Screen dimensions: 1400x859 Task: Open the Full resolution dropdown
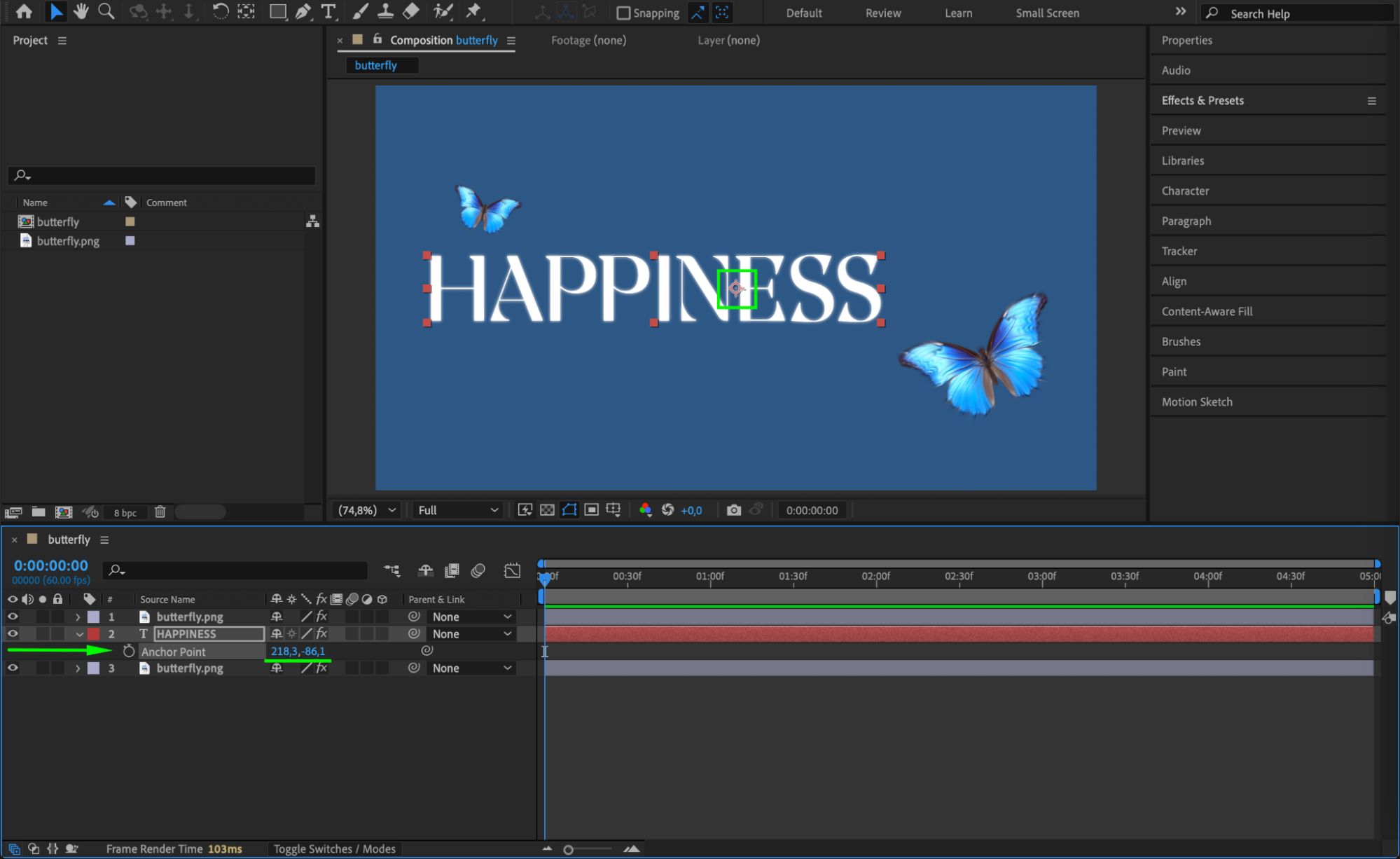(457, 510)
